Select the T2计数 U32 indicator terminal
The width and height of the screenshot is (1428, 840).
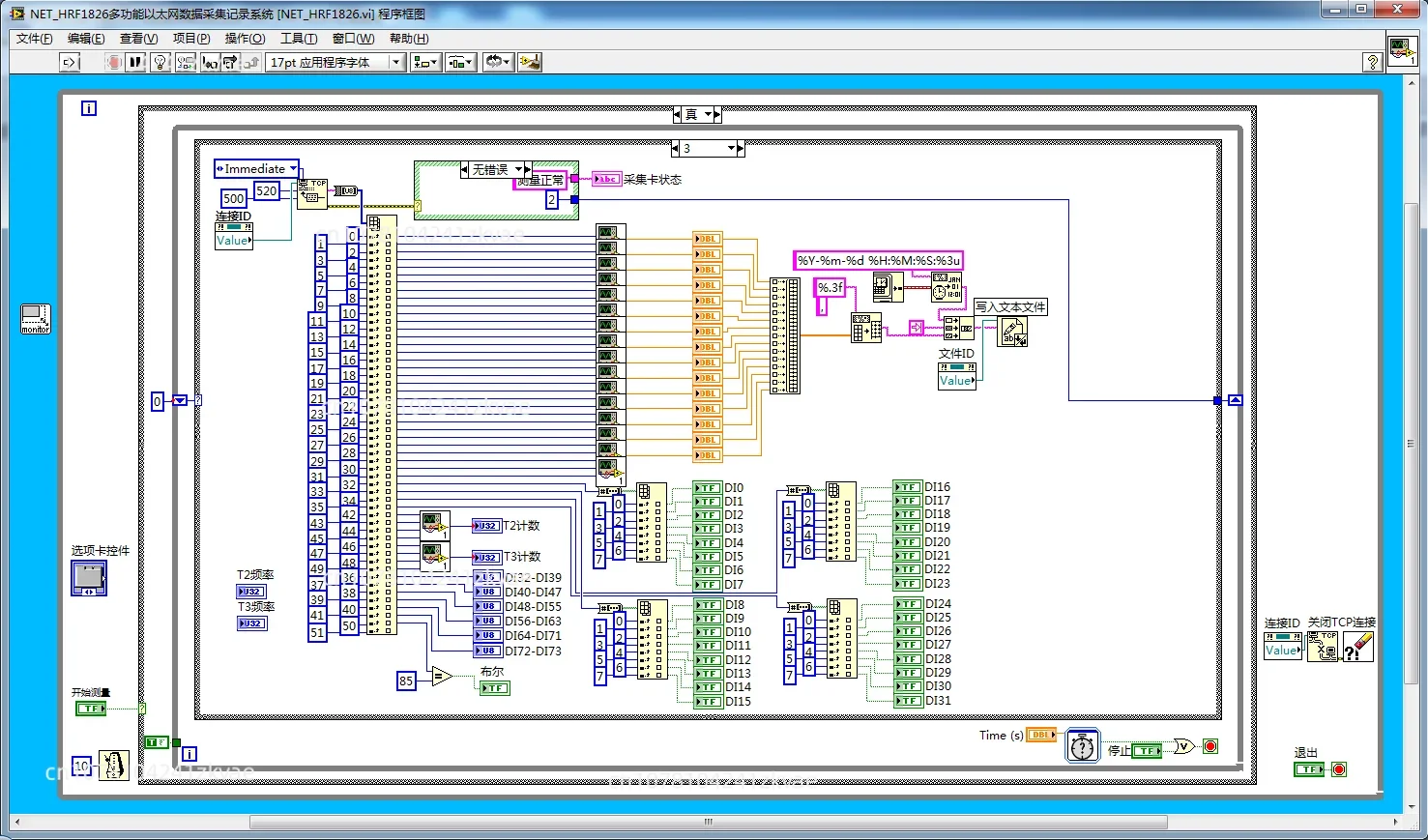click(486, 526)
